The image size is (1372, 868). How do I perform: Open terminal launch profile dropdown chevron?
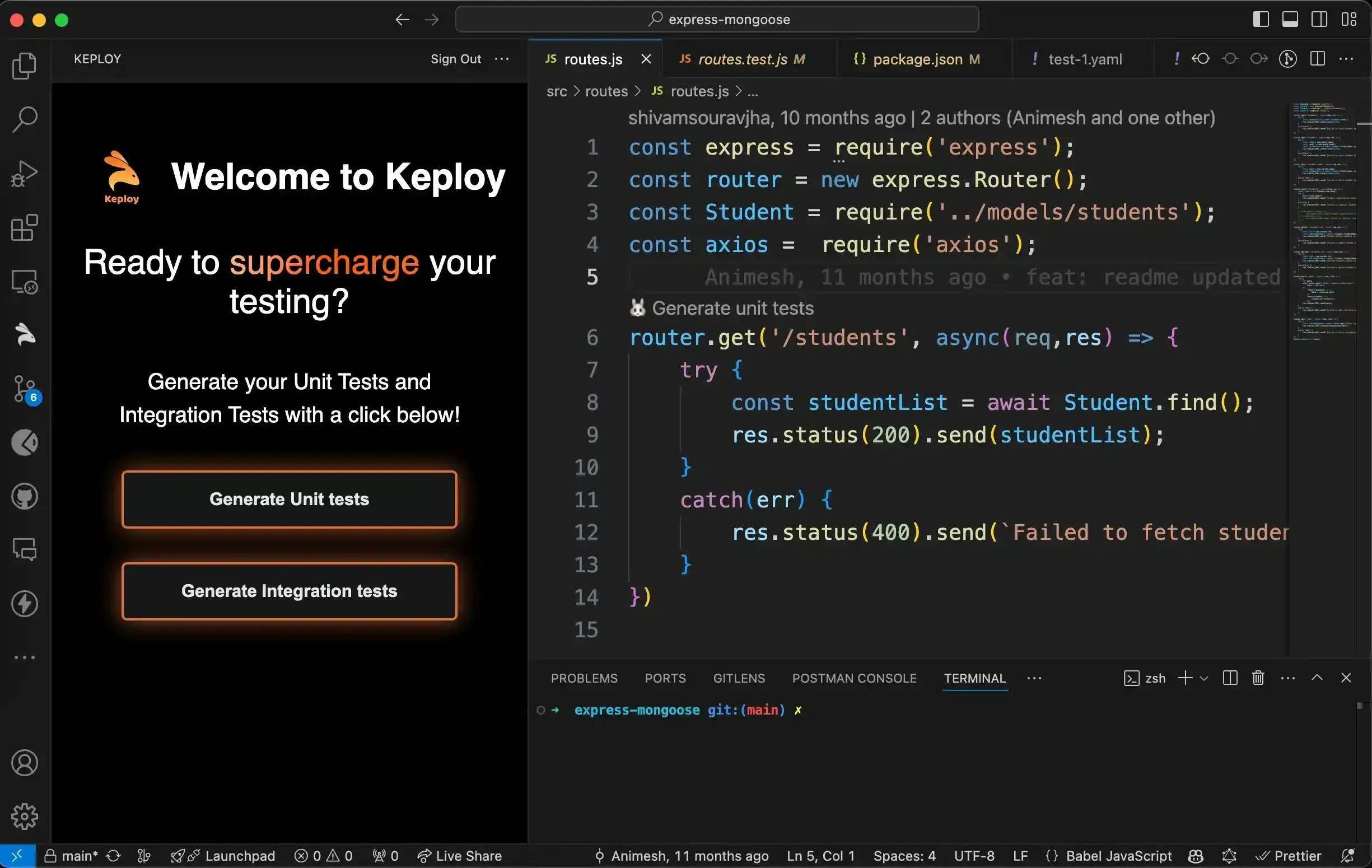[x=1204, y=678]
